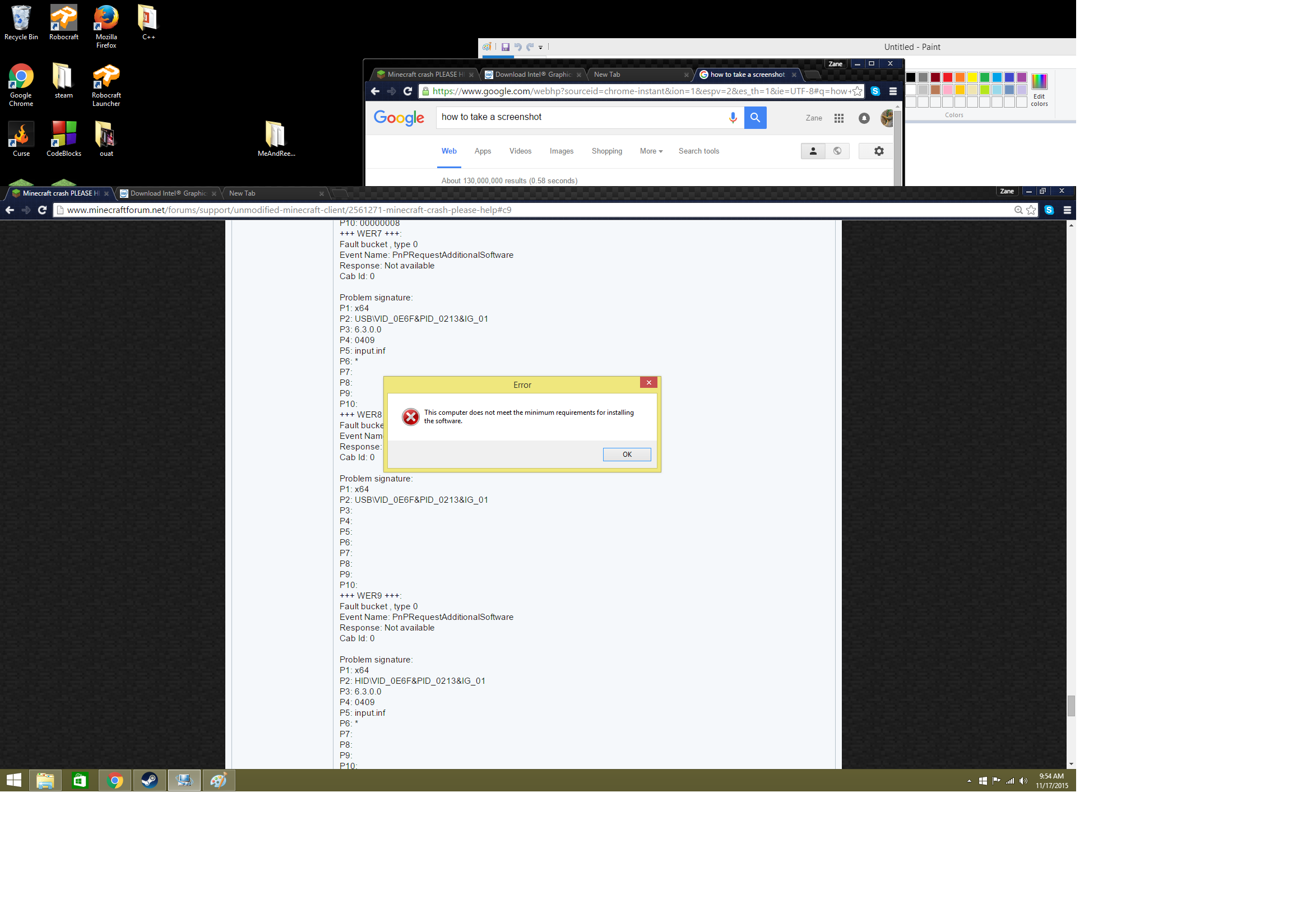Viewport: 1316px width, 908px height.
Task: Toggle global results globe icon
Action: click(837, 151)
